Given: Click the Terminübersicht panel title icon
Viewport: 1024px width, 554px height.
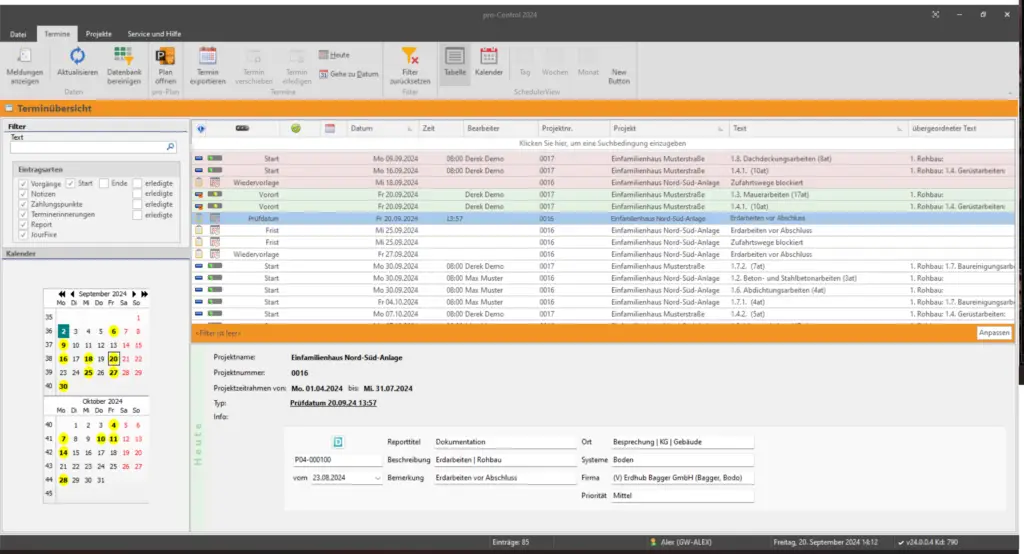Looking at the screenshot, I should click(9, 108).
